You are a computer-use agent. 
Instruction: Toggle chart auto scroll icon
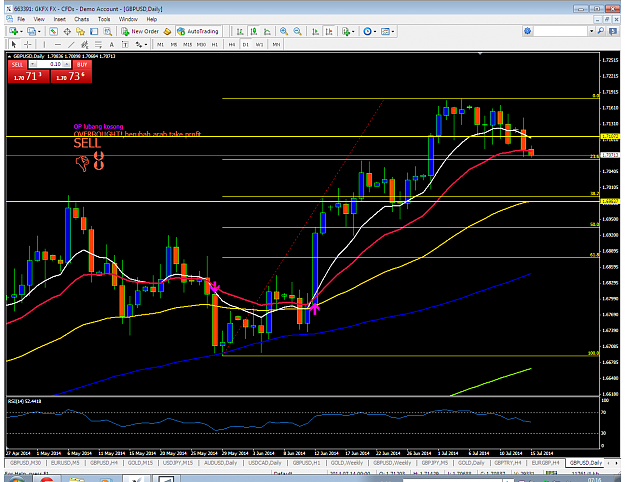pyautogui.click(x=315, y=31)
